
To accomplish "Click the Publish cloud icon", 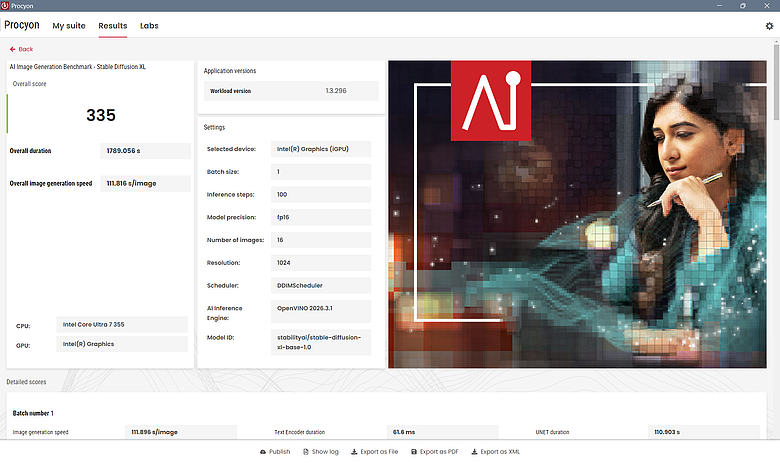I will pos(263,452).
